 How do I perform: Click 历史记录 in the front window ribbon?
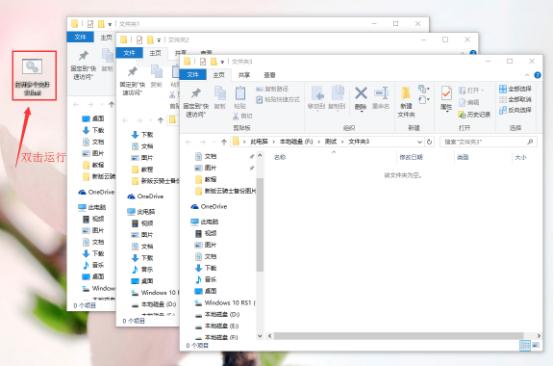tap(474, 114)
